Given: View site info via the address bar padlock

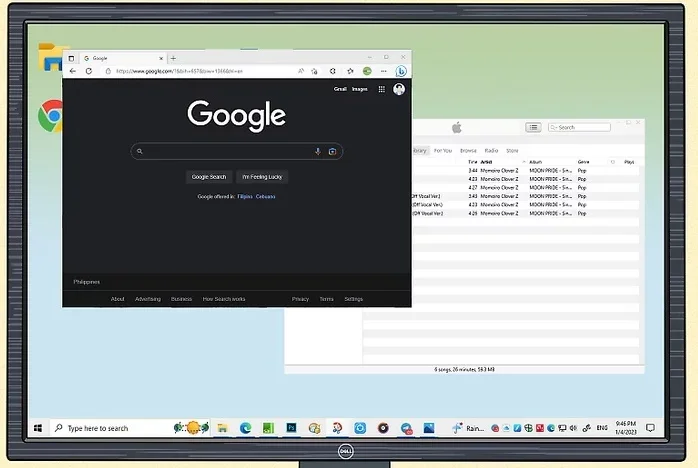Looking at the screenshot, I should tap(108, 71).
